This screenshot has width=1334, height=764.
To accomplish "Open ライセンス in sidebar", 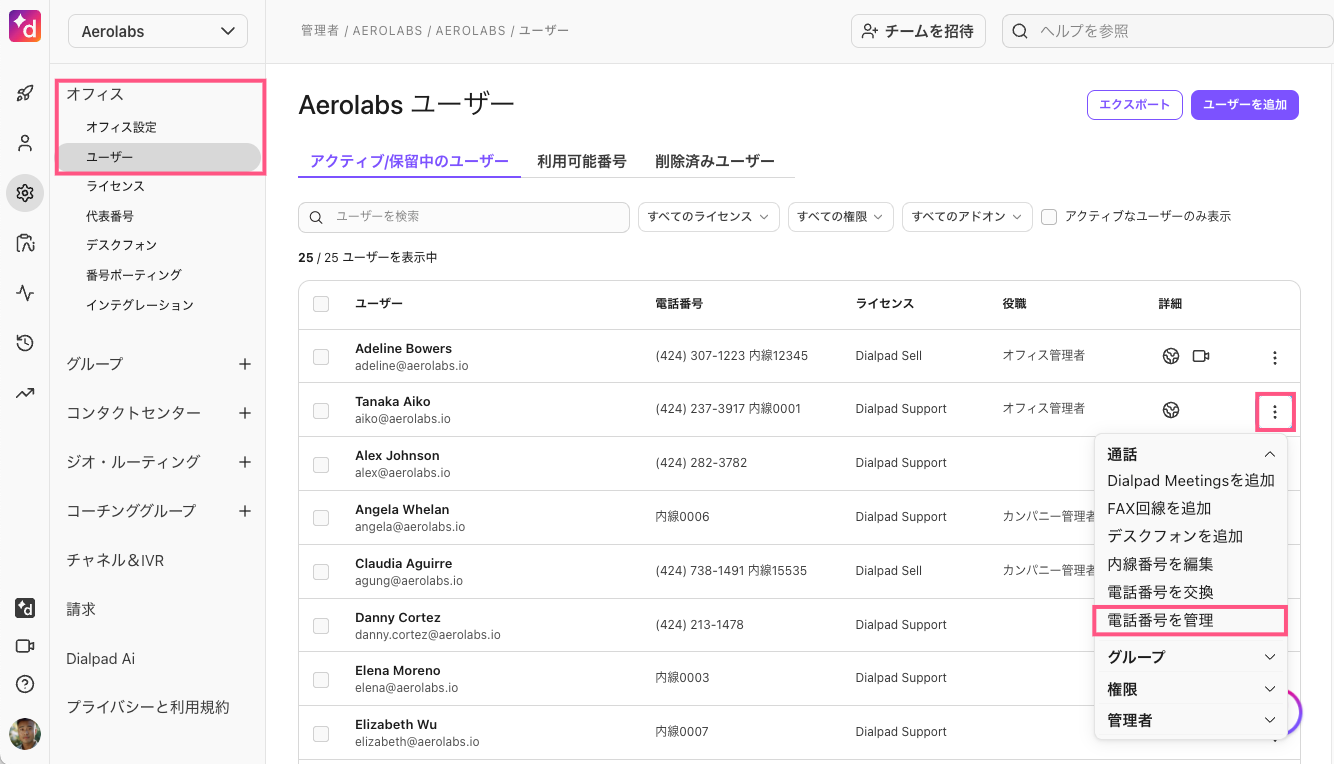I will tap(115, 186).
